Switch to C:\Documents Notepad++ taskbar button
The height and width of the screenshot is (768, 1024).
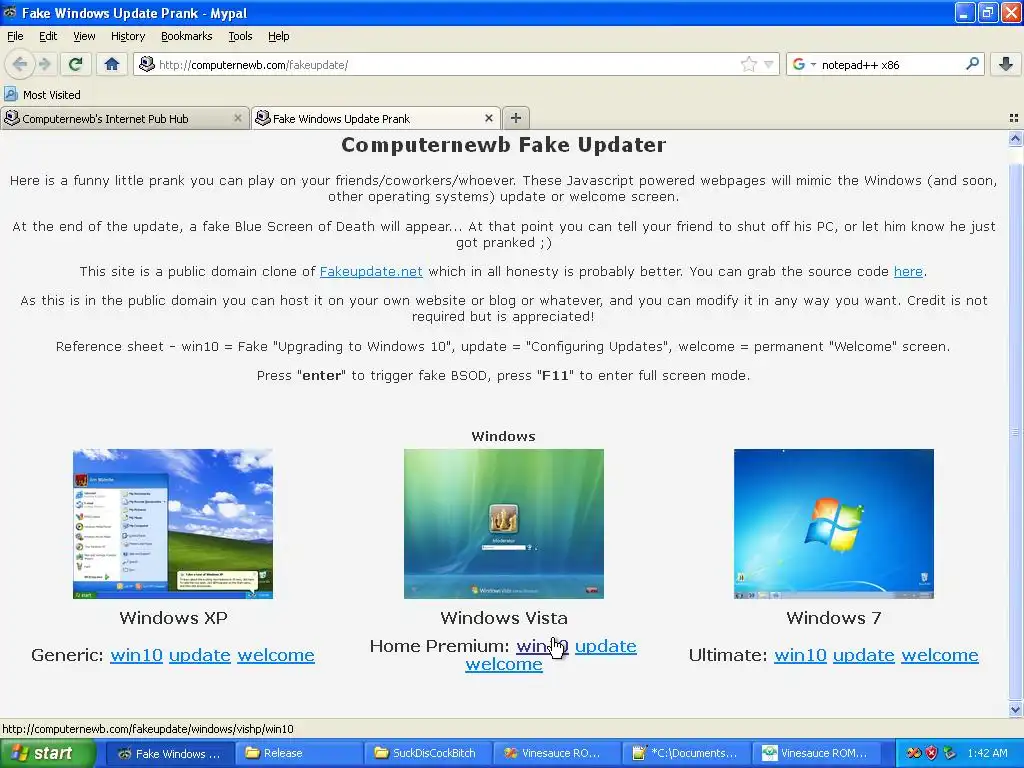click(x=686, y=754)
